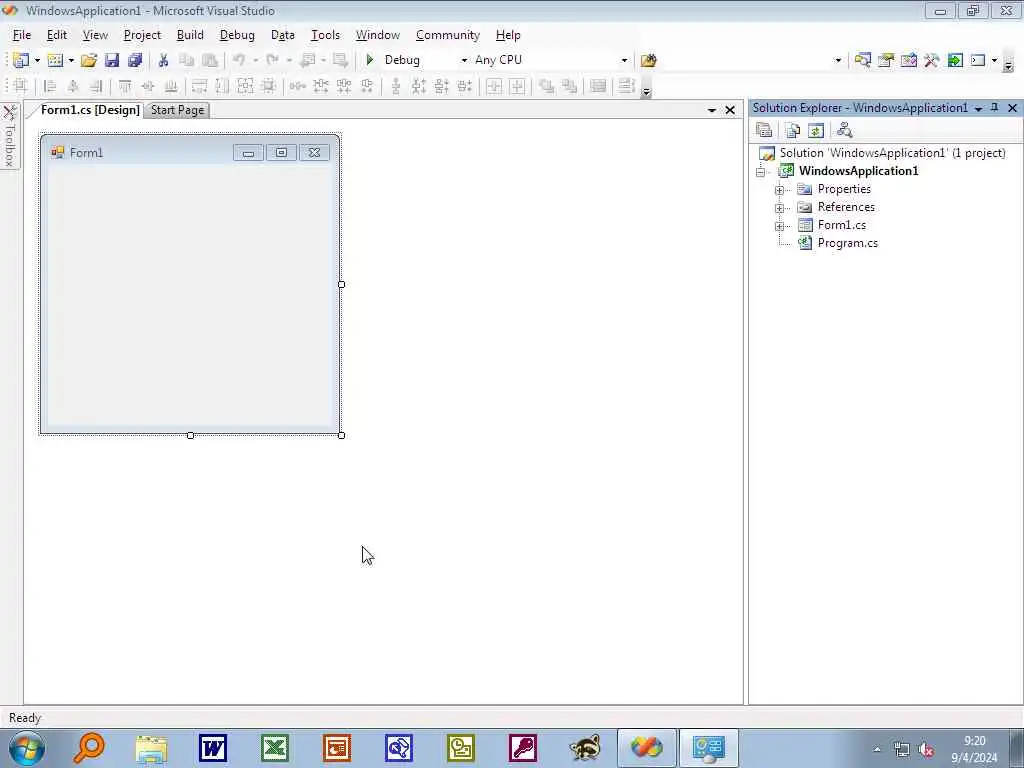Open the Window menu
Screen dimensions: 1024x768
tap(377, 35)
